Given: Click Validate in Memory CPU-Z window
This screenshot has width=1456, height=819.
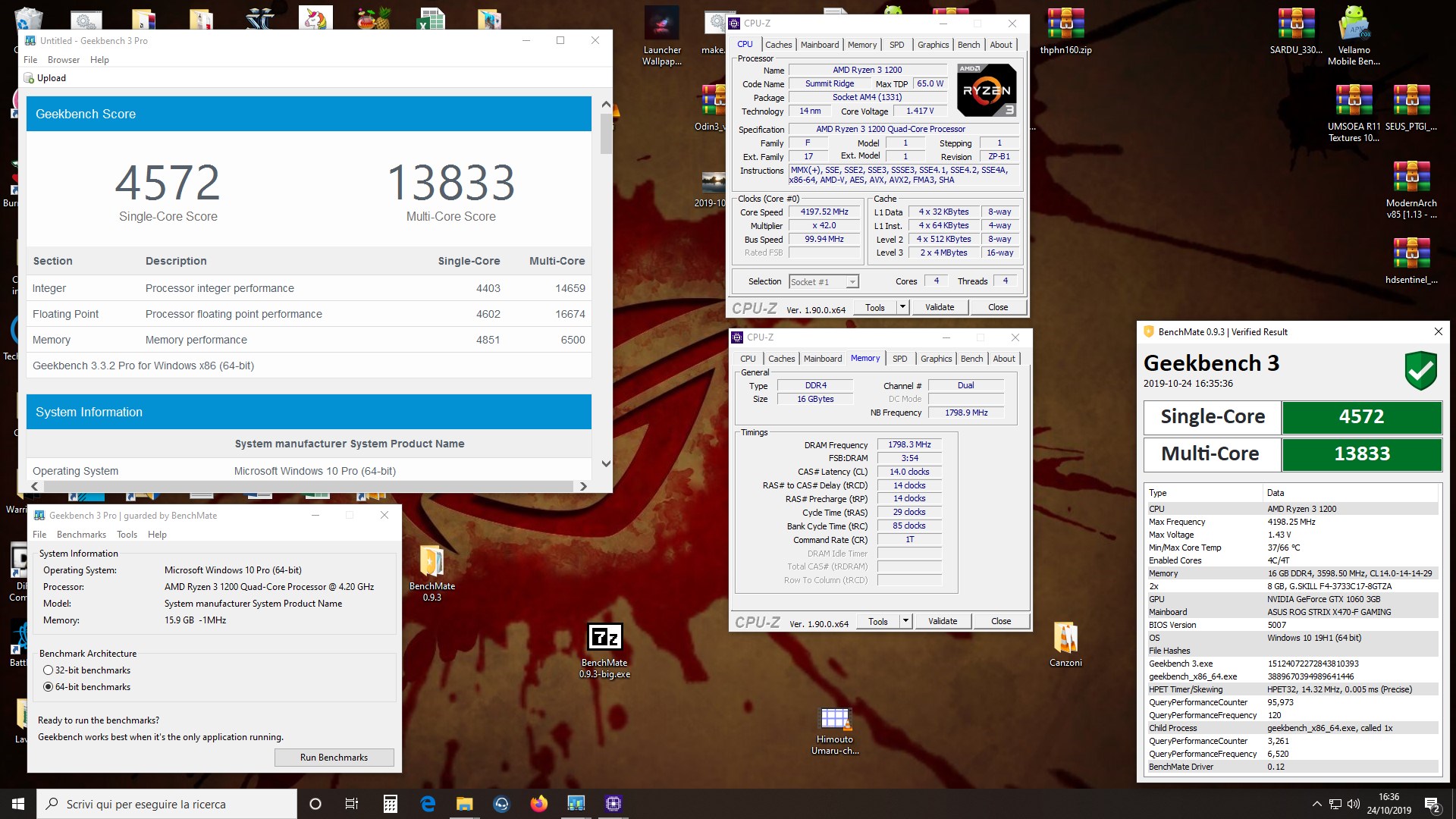Looking at the screenshot, I should [943, 621].
